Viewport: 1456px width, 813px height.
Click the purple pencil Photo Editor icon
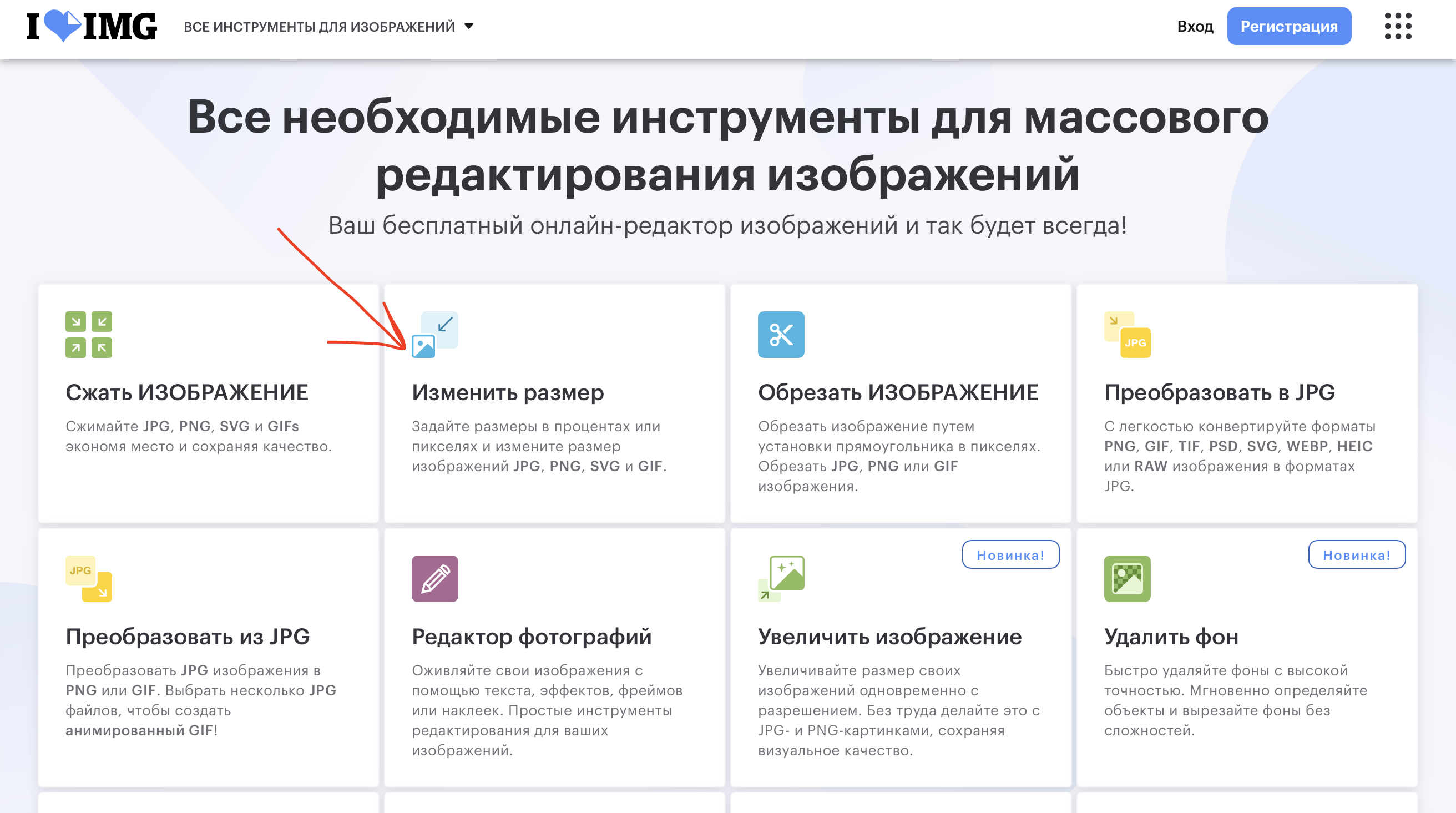(x=434, y=579)
